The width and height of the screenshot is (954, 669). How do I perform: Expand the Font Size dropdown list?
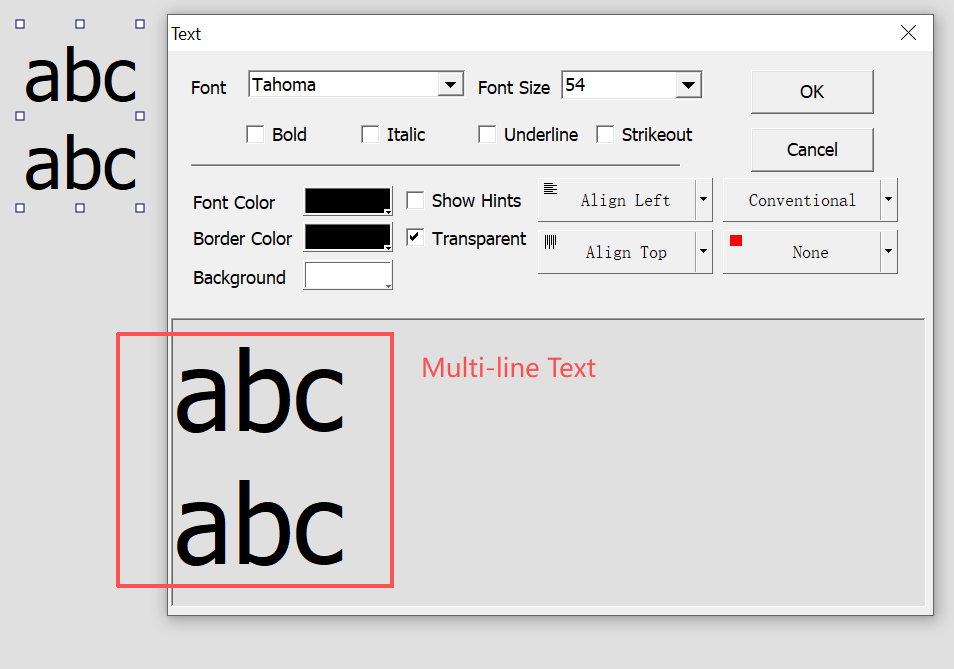[688, 85]
